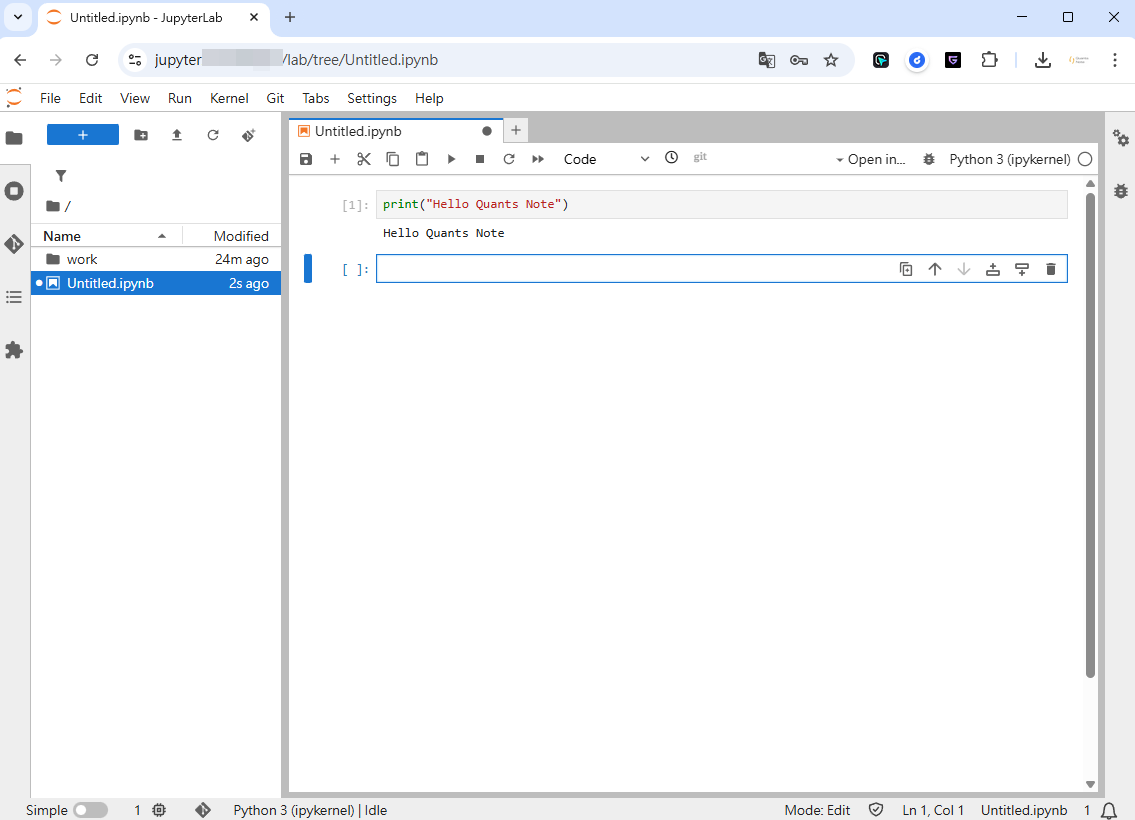Click the git button in notebook toolbar
The width and height of the screenshot is (1135, 820).
click(x=700, y=157)
